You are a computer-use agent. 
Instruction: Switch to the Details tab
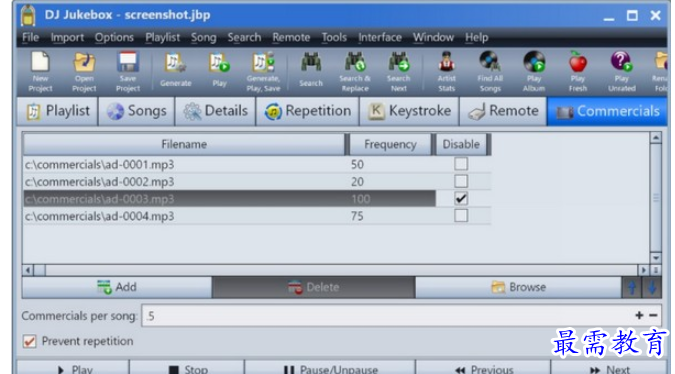[x=215, y=111]
